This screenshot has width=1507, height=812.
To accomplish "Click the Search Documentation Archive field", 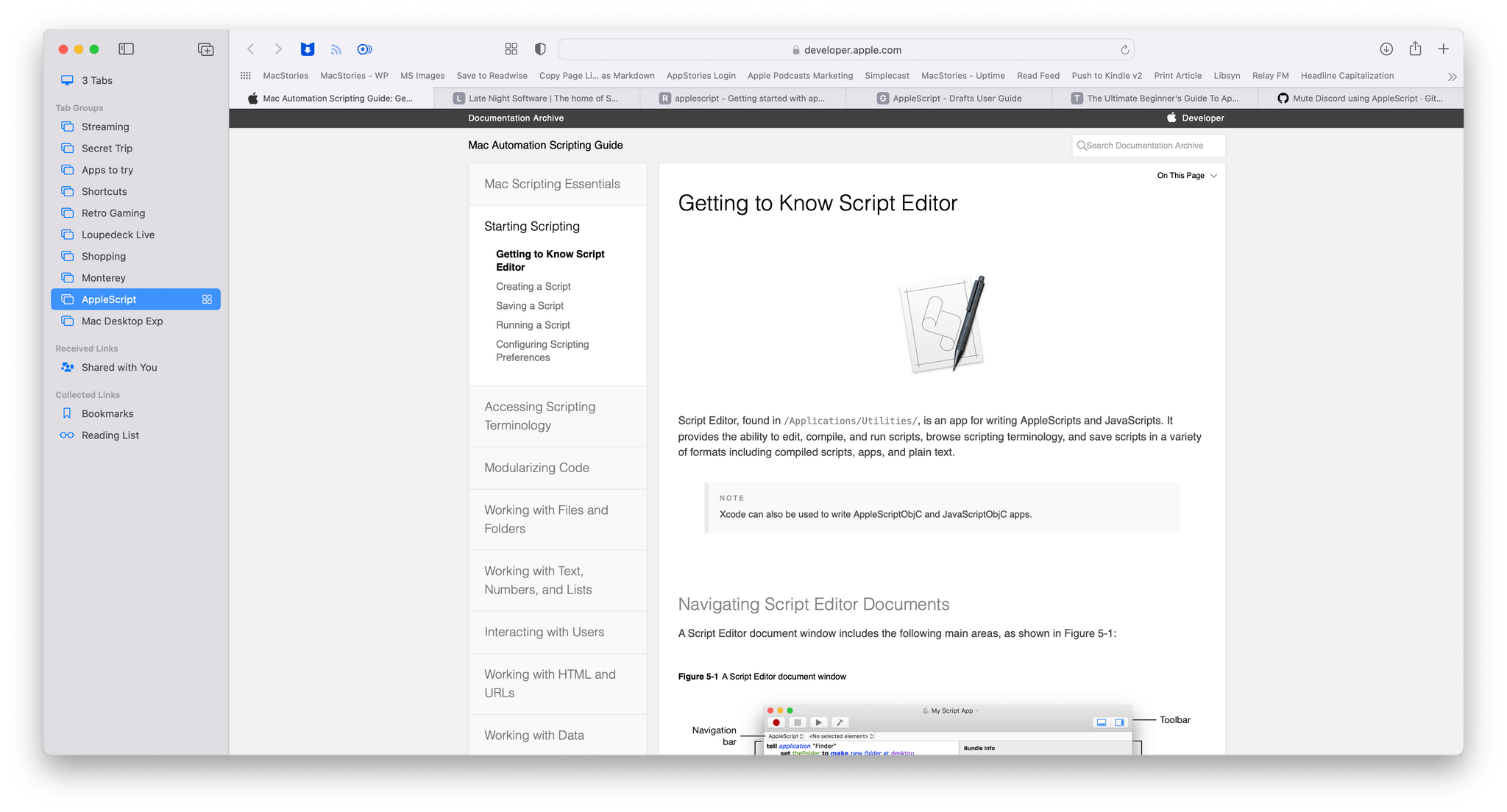I will pyautogui.click(x=1148, y=146).
